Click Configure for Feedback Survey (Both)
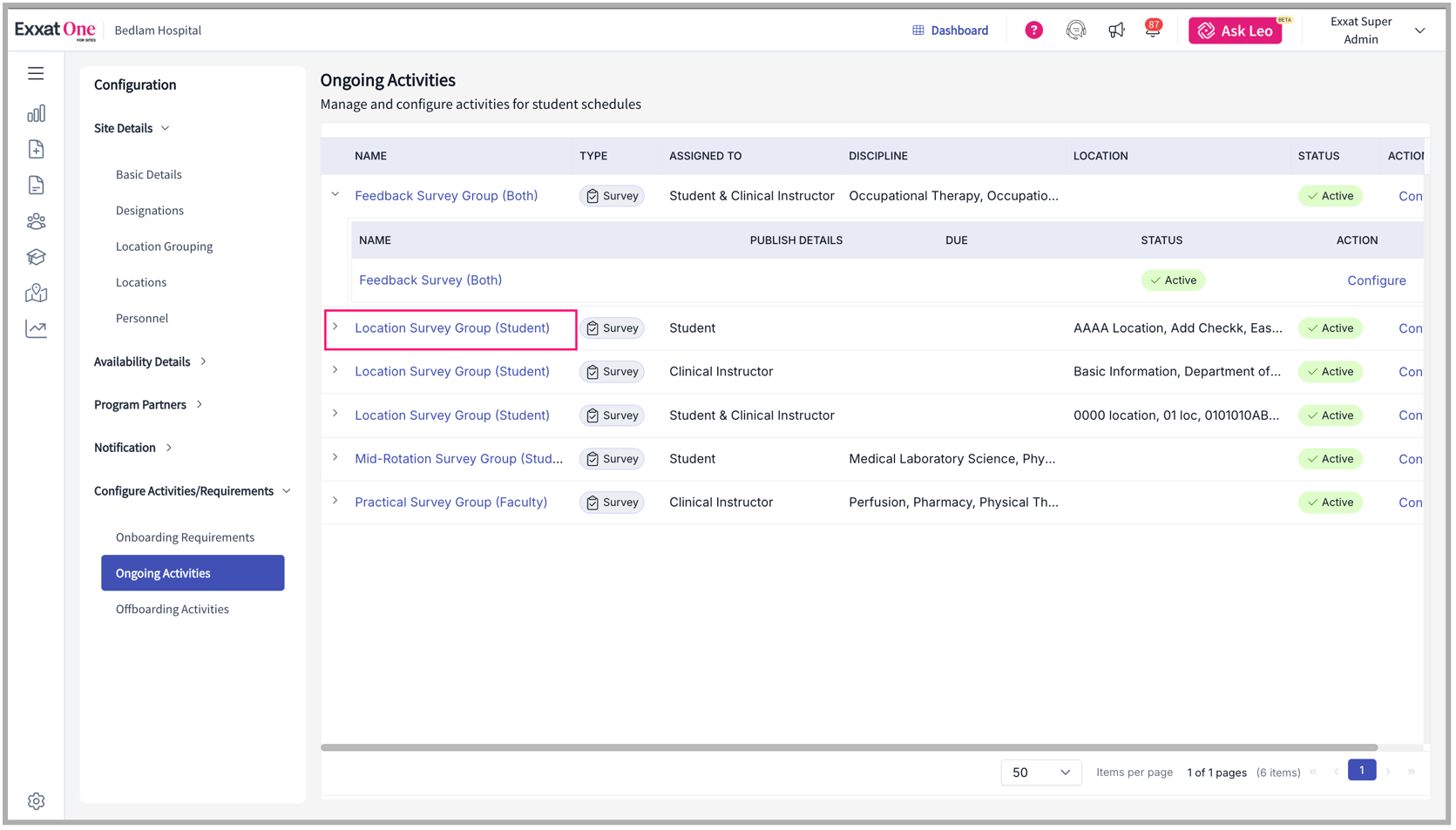Viewport: 1456px width, 830px height. [x=1376, y=280]
